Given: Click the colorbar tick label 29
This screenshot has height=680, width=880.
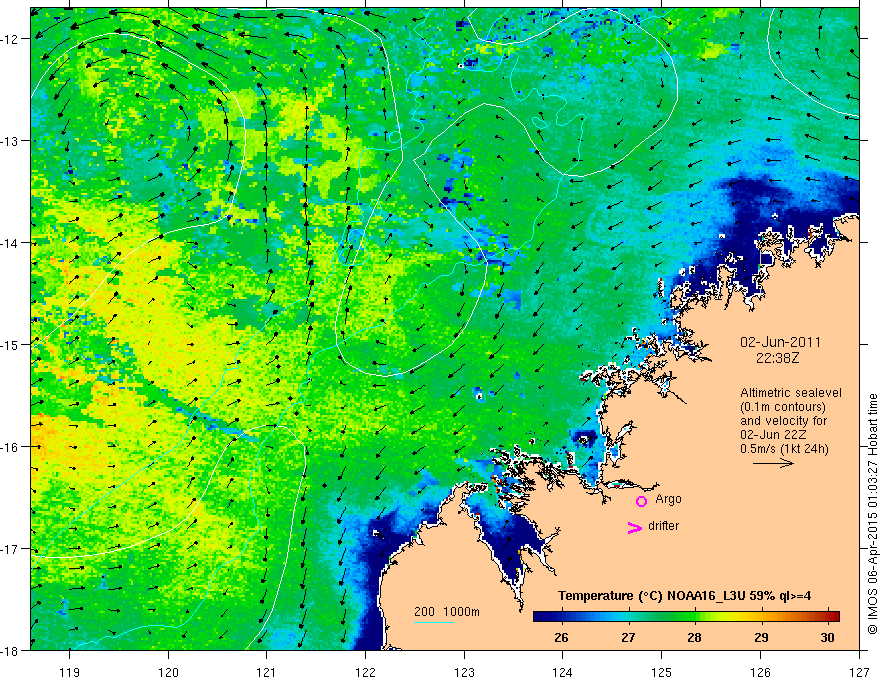Looking at the screenshot, I should [x=761, y=637].
